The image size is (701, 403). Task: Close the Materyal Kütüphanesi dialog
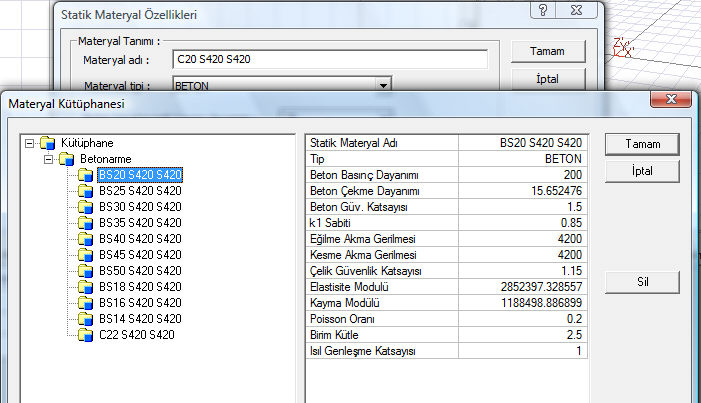(x=671, y=99)
